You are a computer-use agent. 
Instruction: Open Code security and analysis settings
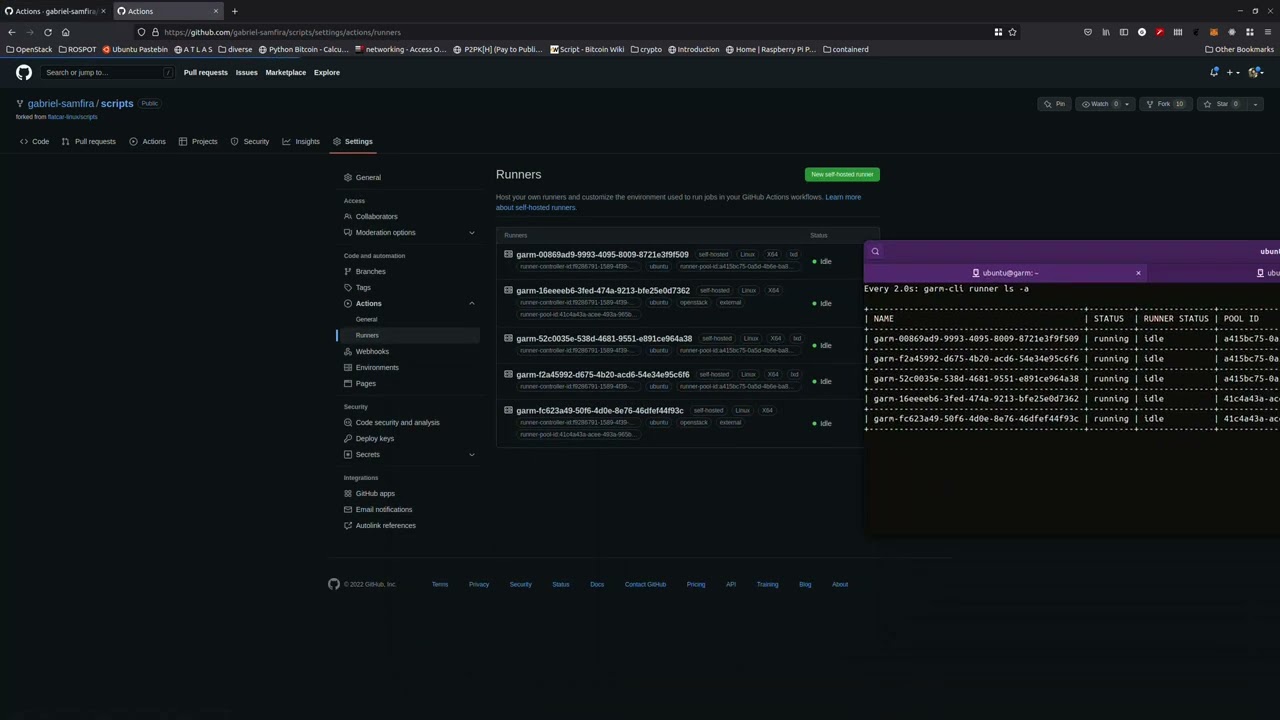(397, 423)
